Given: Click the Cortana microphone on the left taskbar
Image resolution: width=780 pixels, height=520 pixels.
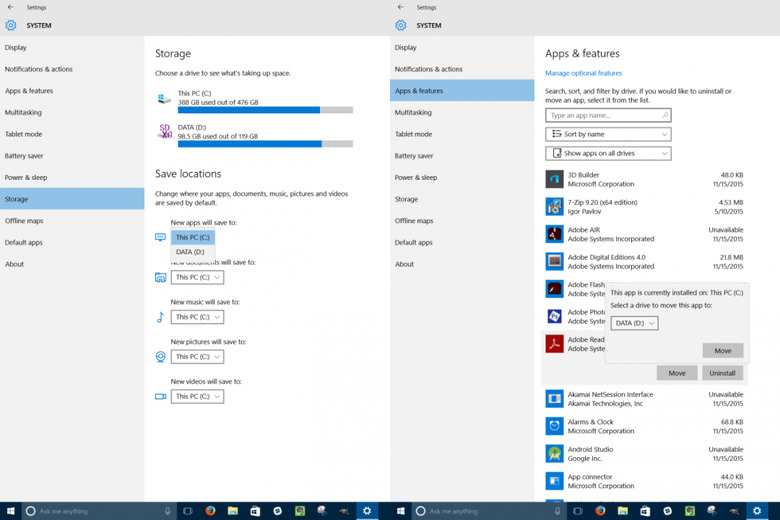Looking at the screenshot, I should pos(168,511).
